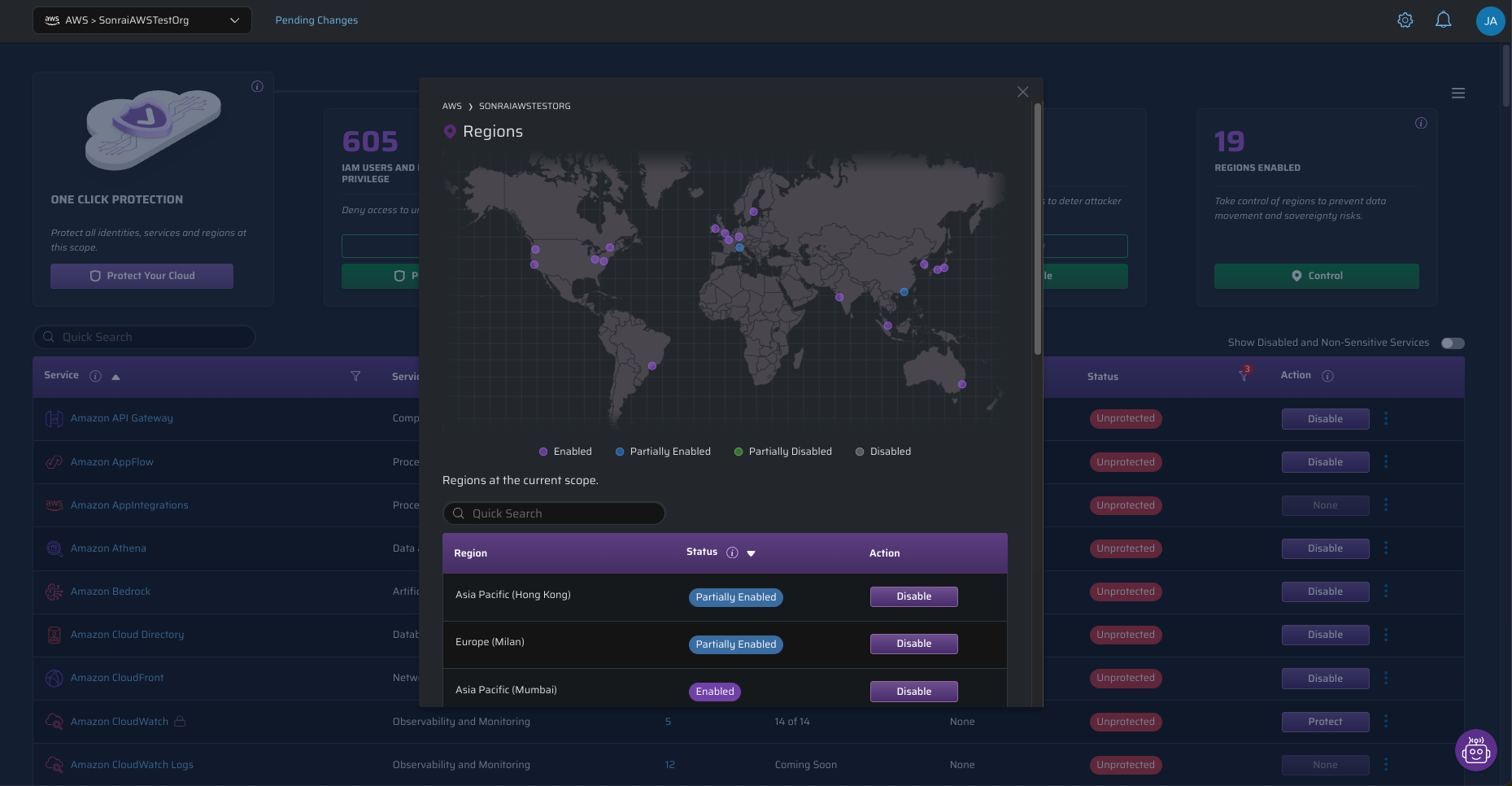
Task: Disable Asia Pacific (Hong Kong) region
Action: tap(914, 596)
